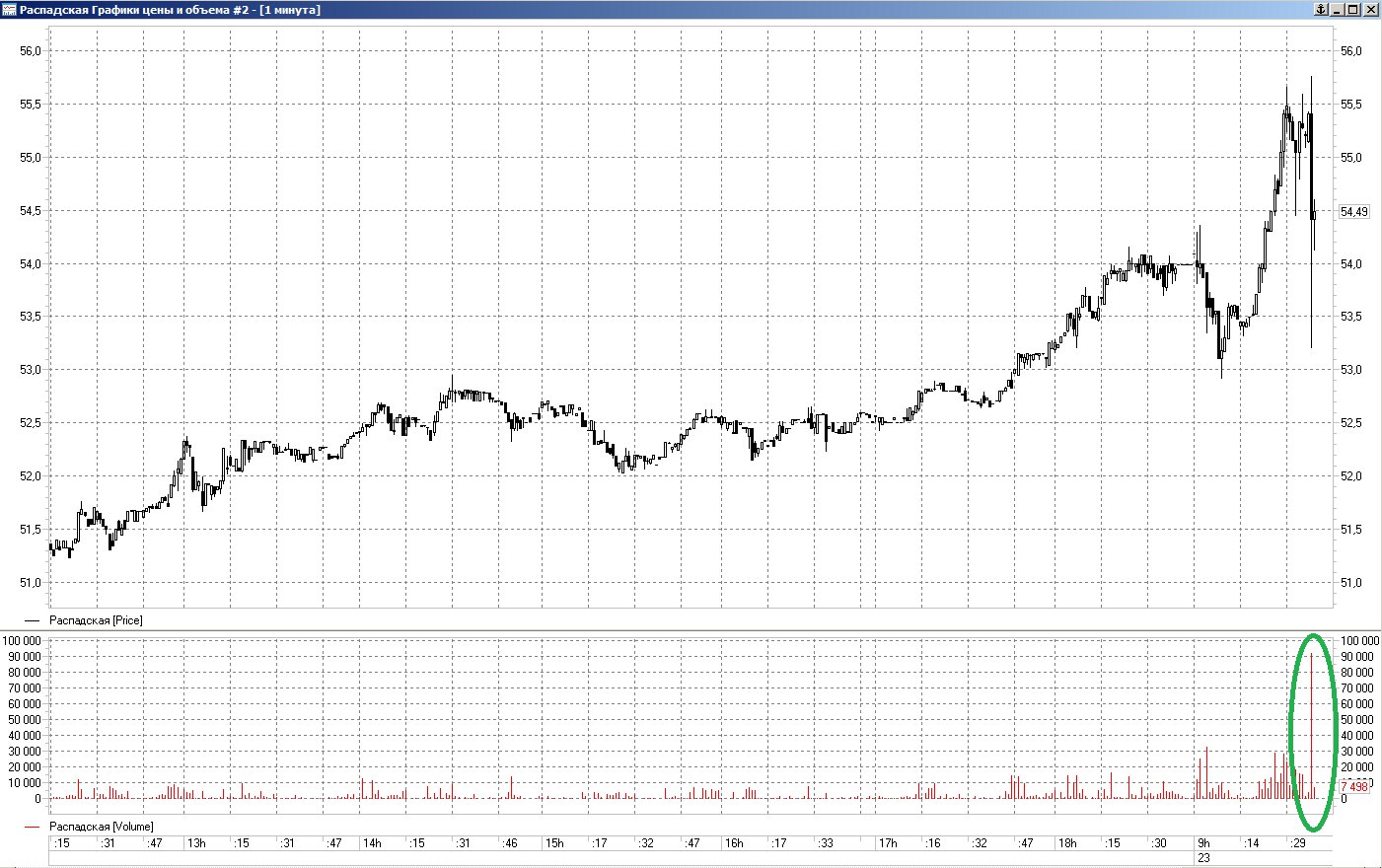Image resolution: width=1382 pixels, height=868 pixels.
Task: Click the anchor dock icon in title bar
Action: point(1320,10)
